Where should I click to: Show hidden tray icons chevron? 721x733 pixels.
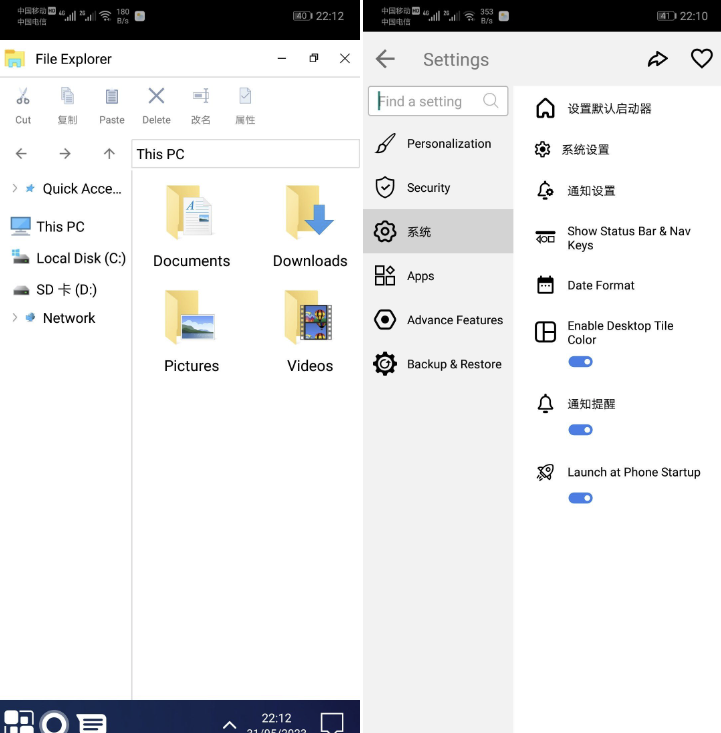tap(229, 724)
